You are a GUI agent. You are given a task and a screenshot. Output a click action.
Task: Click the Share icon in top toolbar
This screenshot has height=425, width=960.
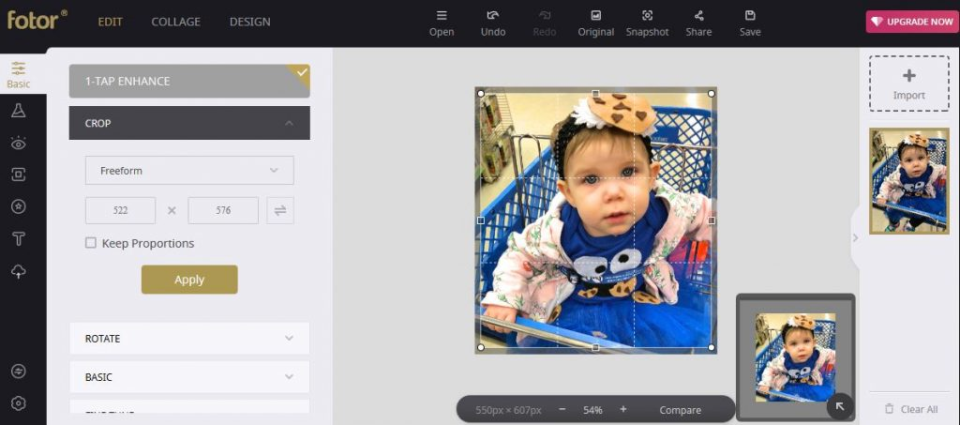coord(699,23)
